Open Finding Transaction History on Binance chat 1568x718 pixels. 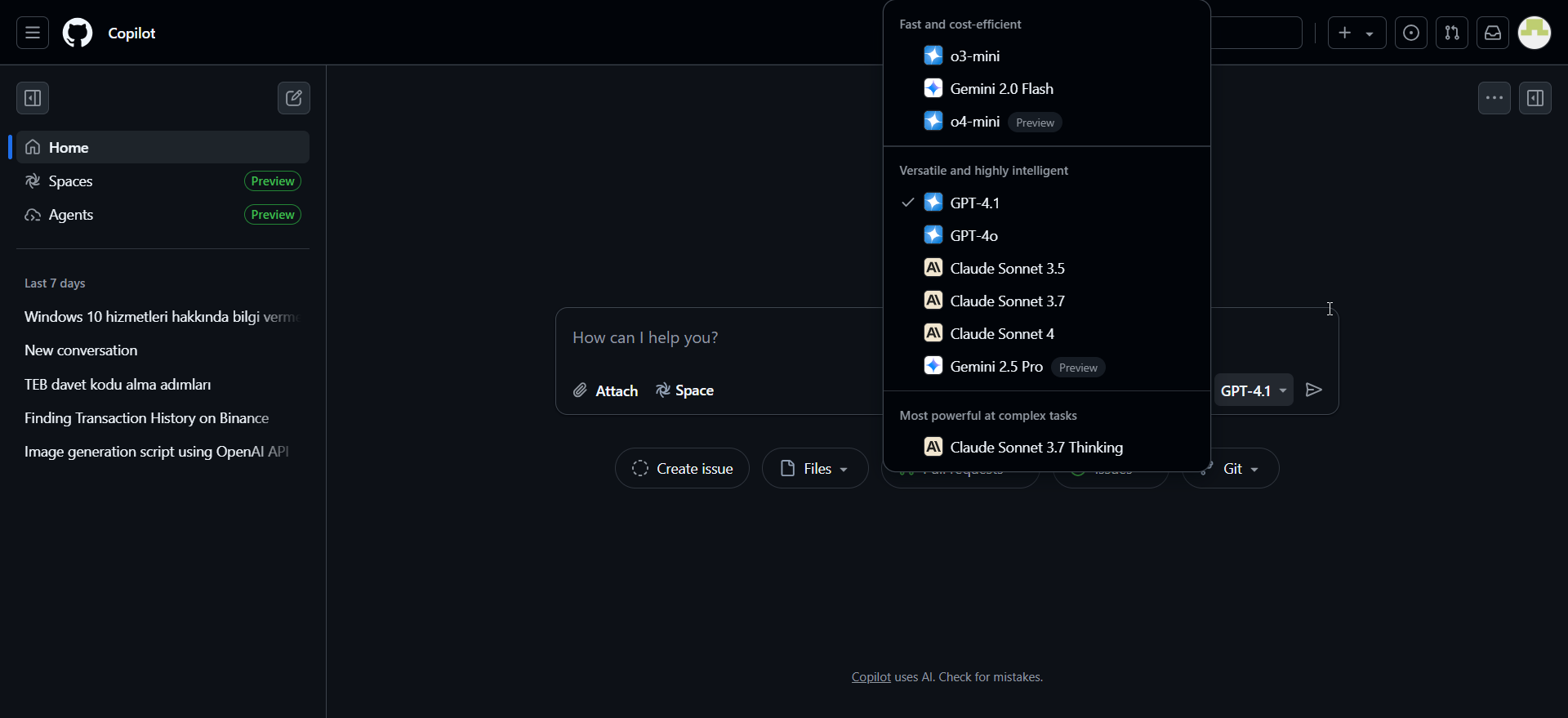163,417
